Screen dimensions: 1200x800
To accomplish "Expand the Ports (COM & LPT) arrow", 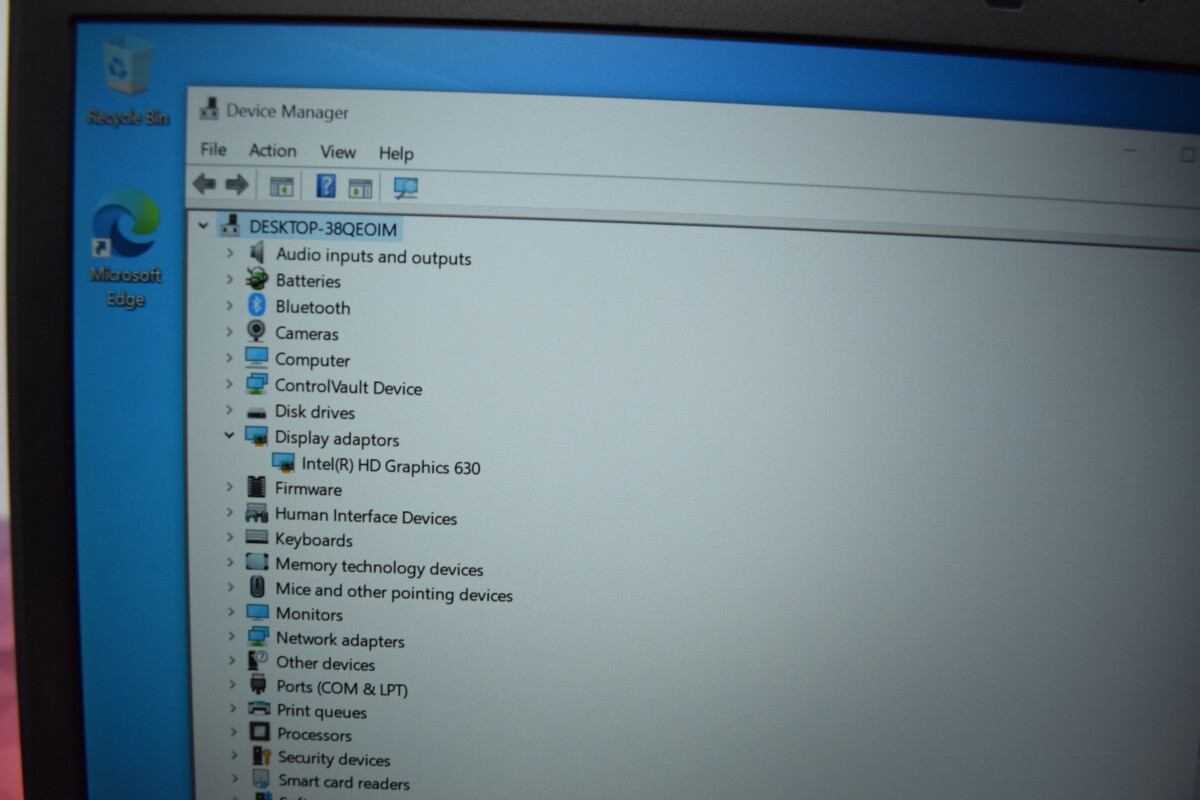I will click(232, 684).
